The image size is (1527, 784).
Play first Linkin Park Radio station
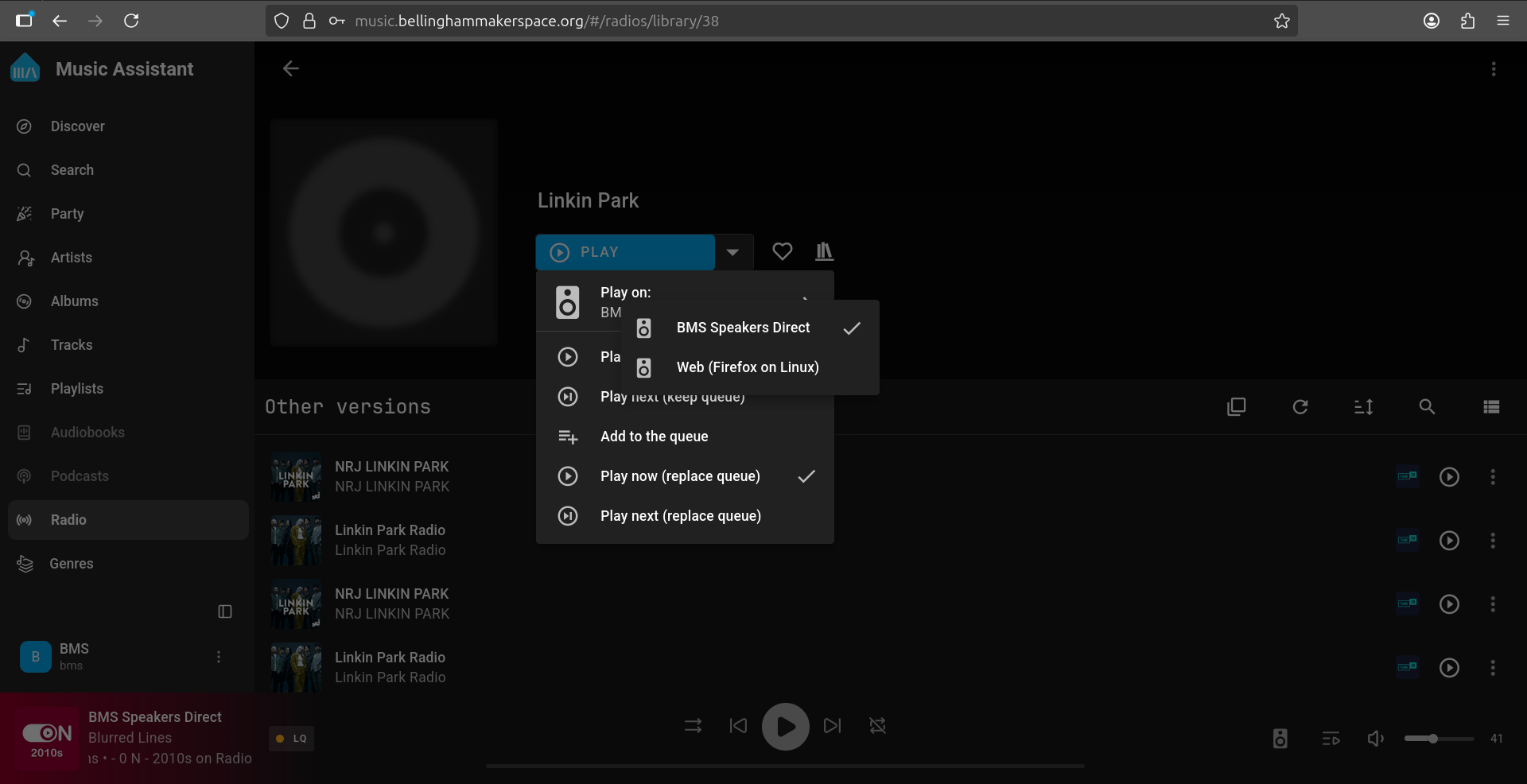(x=1449, y=541)
